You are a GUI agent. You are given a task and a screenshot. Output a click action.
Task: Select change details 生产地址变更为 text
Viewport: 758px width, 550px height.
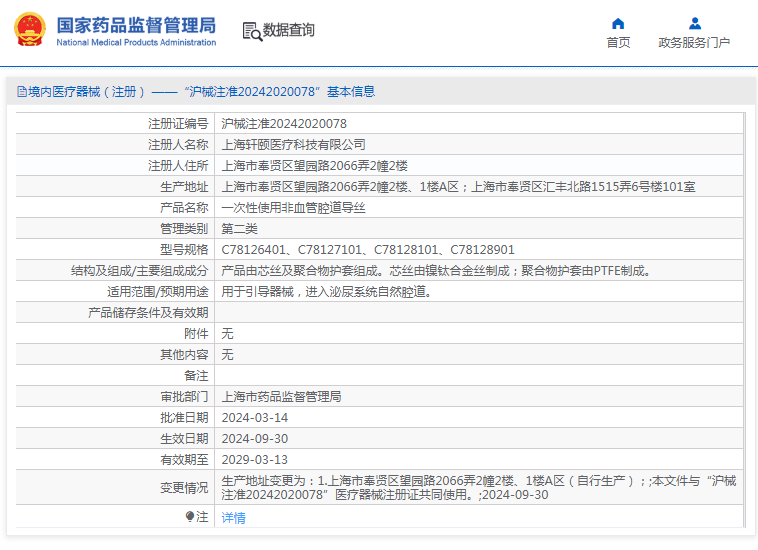coord(479,488)
